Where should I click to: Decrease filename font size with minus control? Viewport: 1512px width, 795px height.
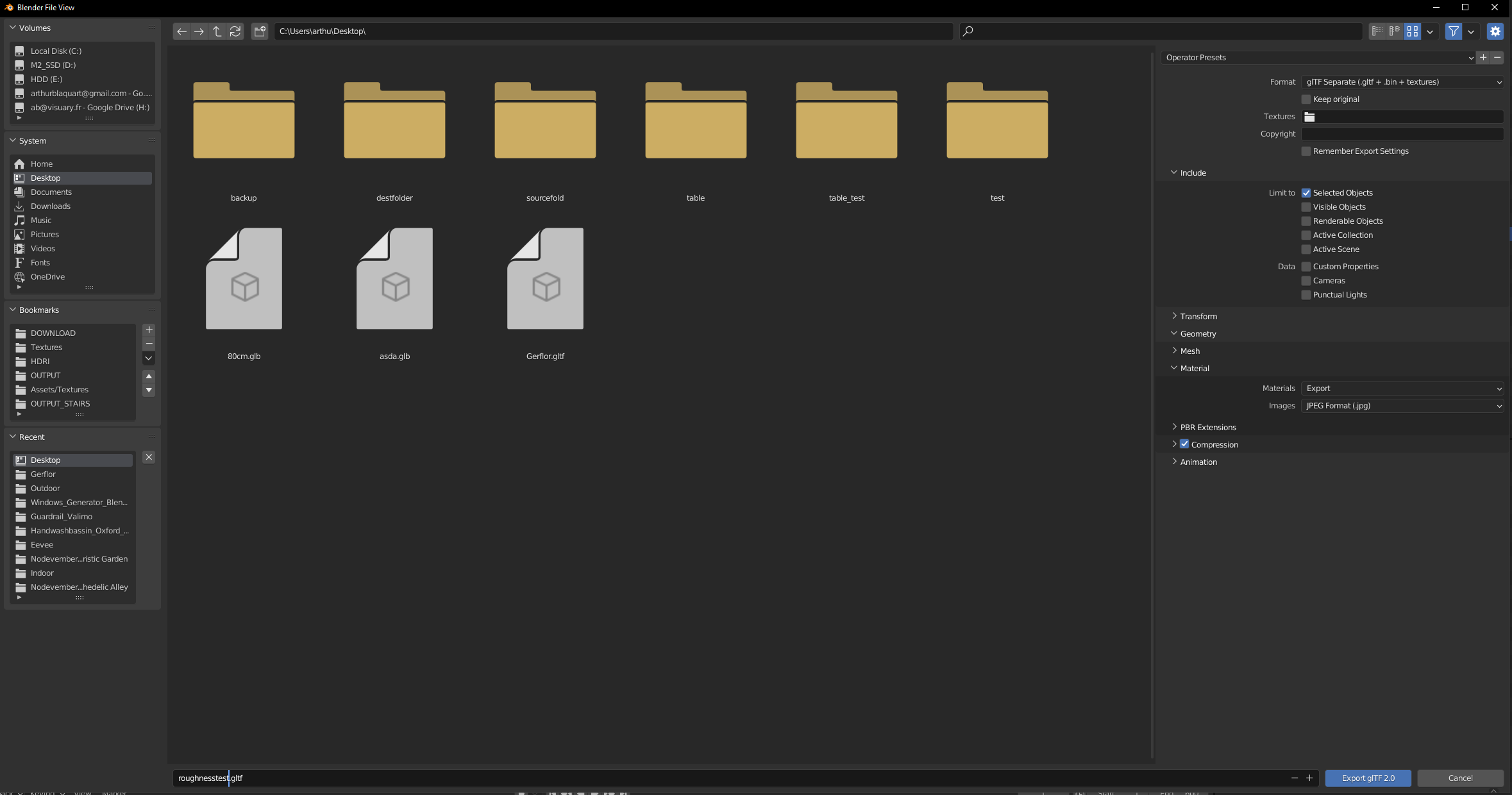coord(1293,778)
